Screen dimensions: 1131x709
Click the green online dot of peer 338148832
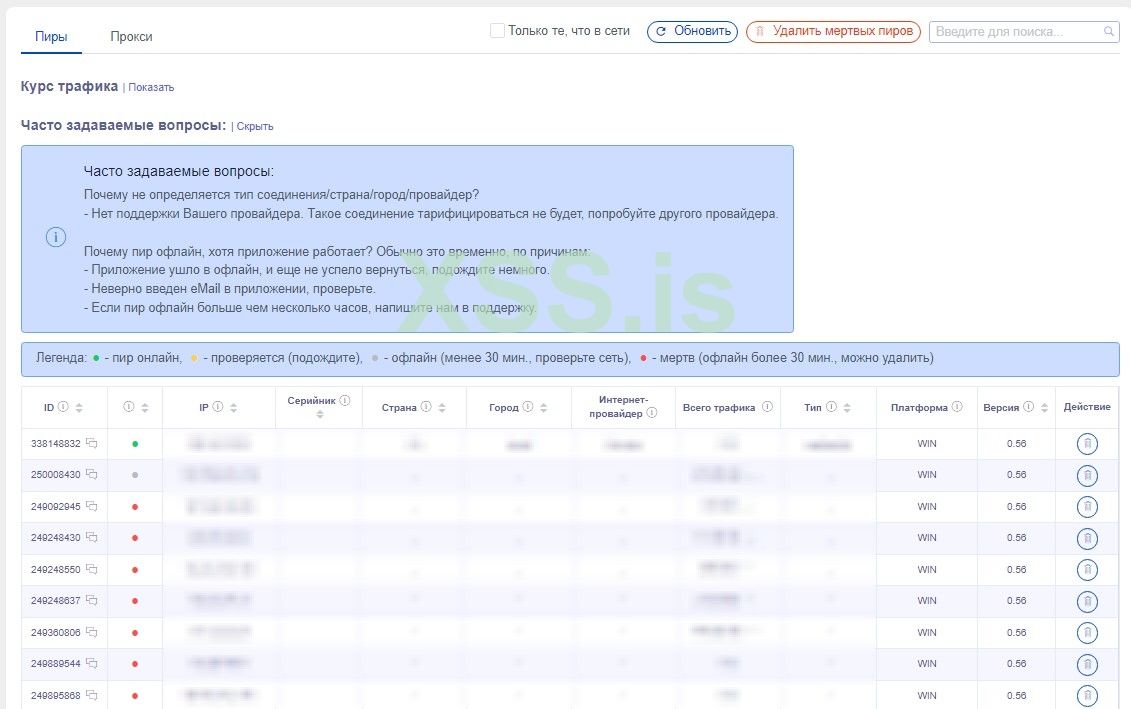click(135, 444)
